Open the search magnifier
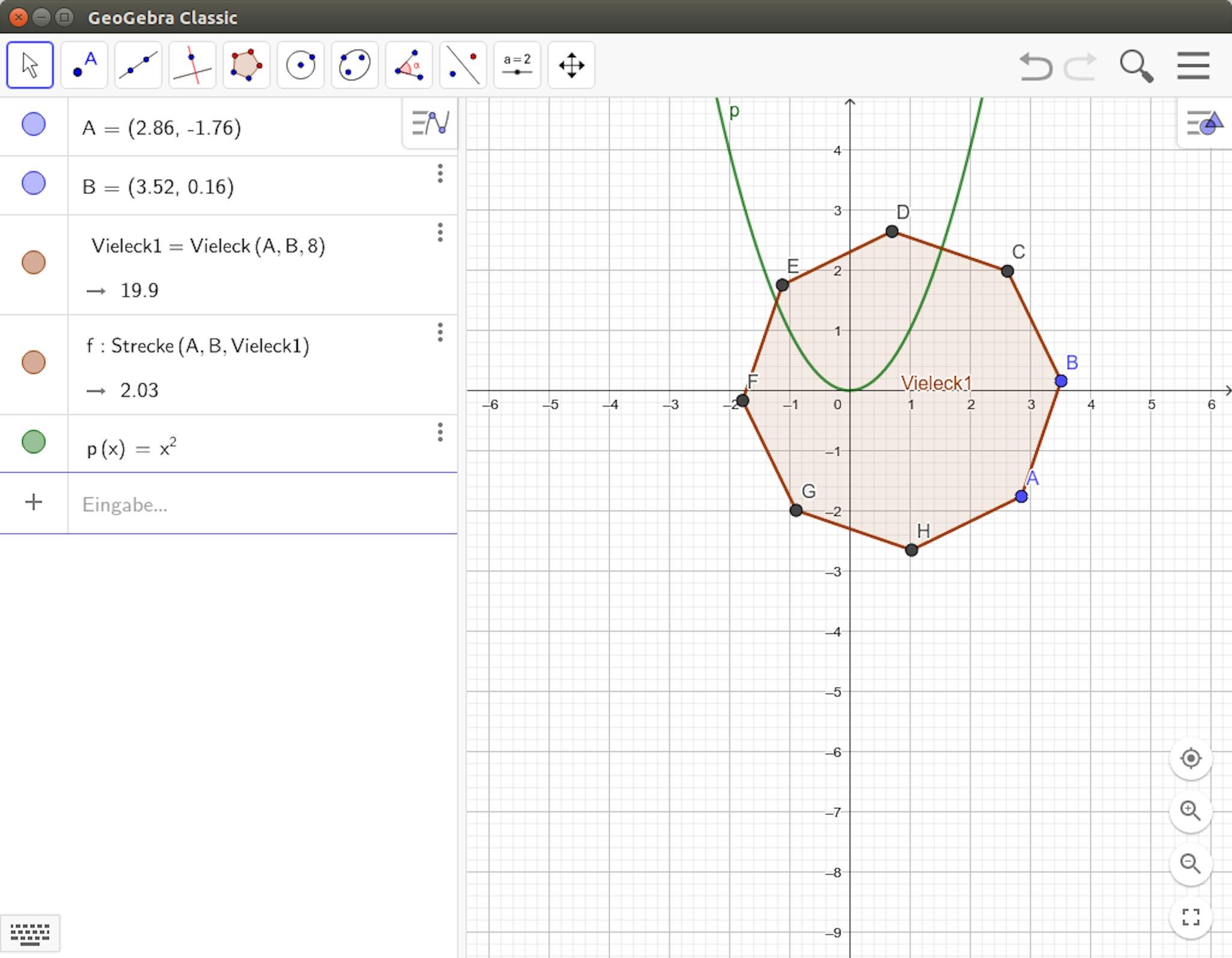 point(1136,66)
